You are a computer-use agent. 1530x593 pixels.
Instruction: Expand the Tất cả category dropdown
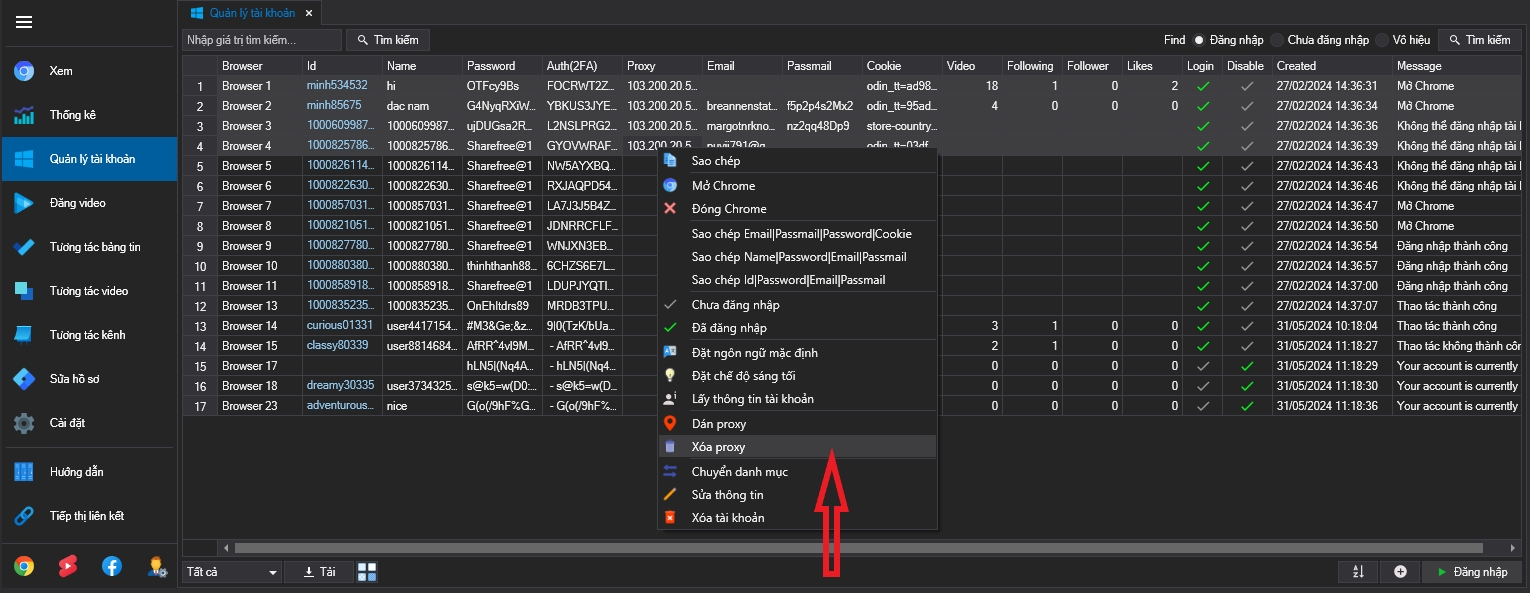(231, 572)
